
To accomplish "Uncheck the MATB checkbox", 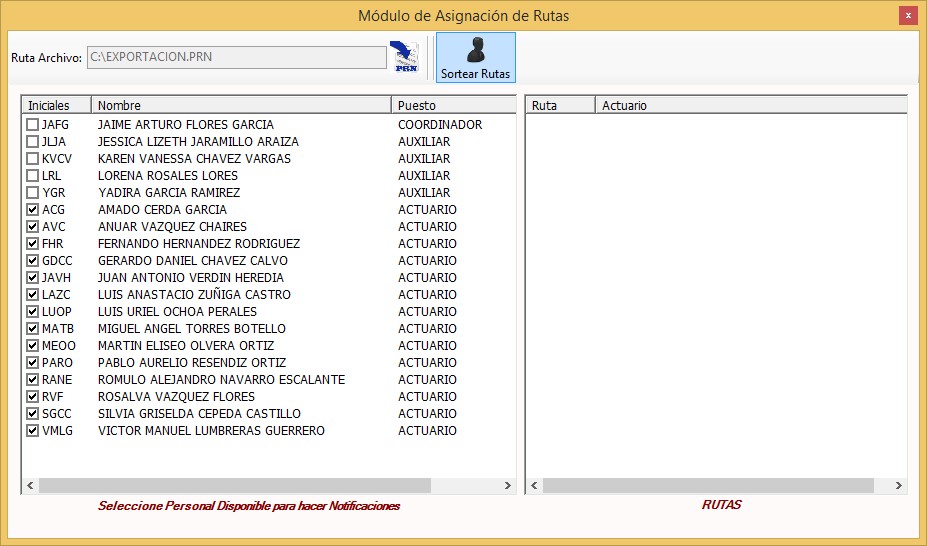I will (x=33, y=329).
